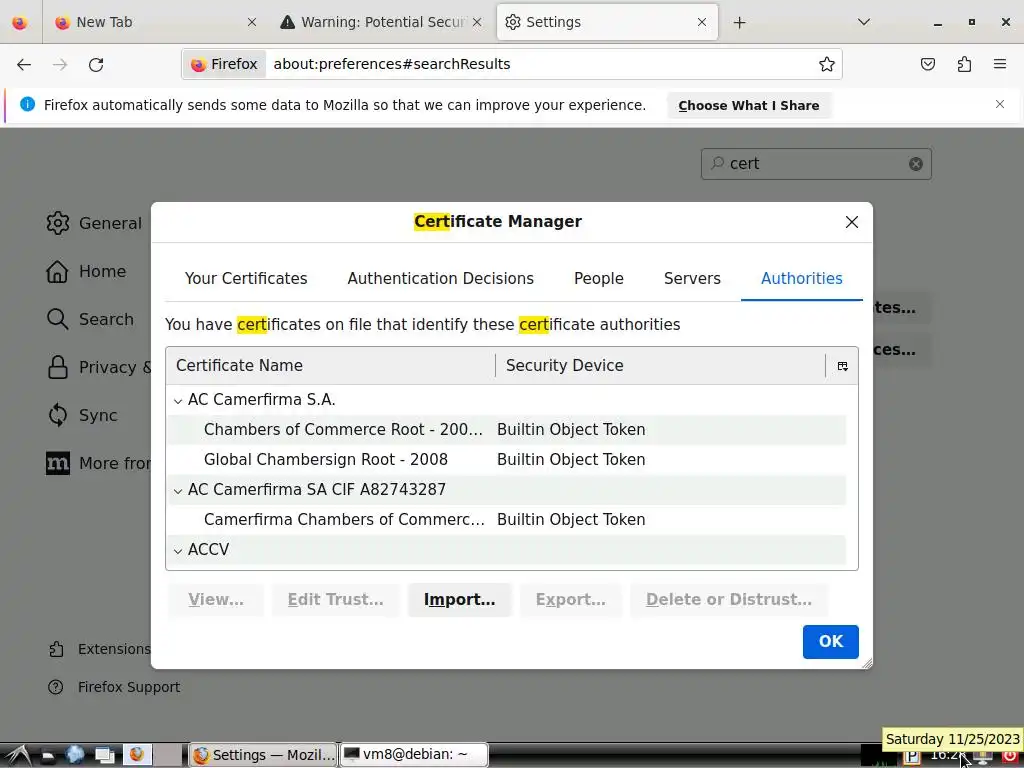Click the Edit Trust... button
The width and height of the screenshot is (1024, 768).
click(x=336, y=600)
